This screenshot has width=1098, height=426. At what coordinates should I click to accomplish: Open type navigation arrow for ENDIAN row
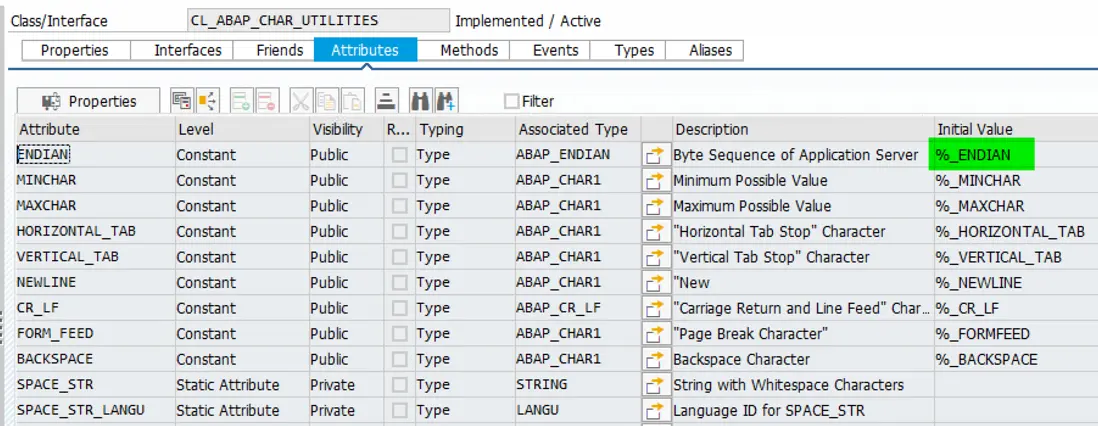pos(655,155)
